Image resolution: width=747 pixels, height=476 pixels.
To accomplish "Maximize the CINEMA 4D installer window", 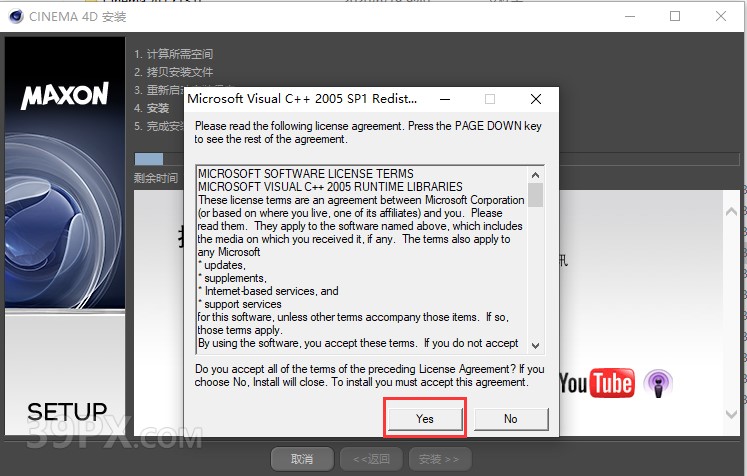I will pos(675,16).
